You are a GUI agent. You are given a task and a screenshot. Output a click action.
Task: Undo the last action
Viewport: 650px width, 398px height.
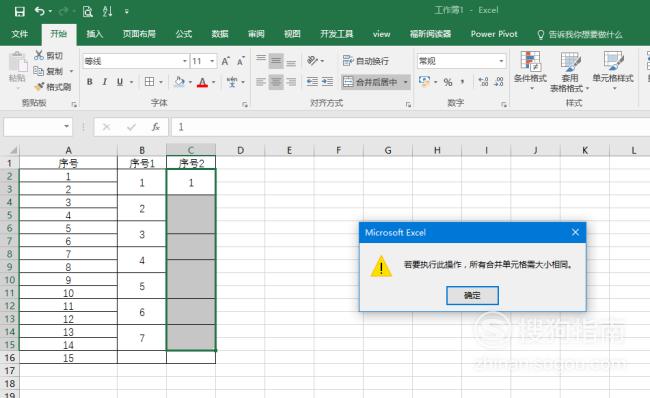pos(40,11)
